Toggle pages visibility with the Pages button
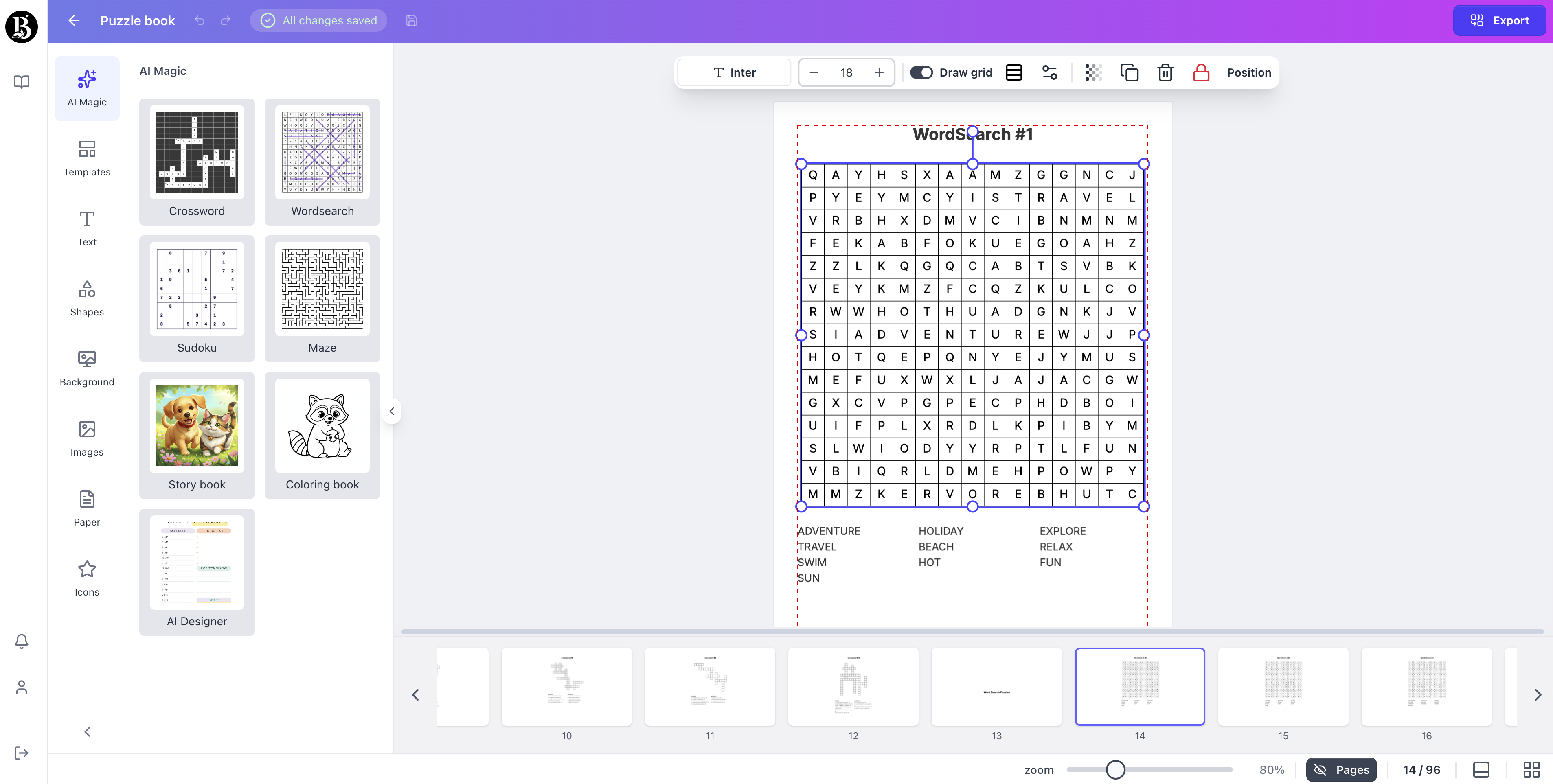This screenshot has height=784, width=1553. click(1341, 769)
